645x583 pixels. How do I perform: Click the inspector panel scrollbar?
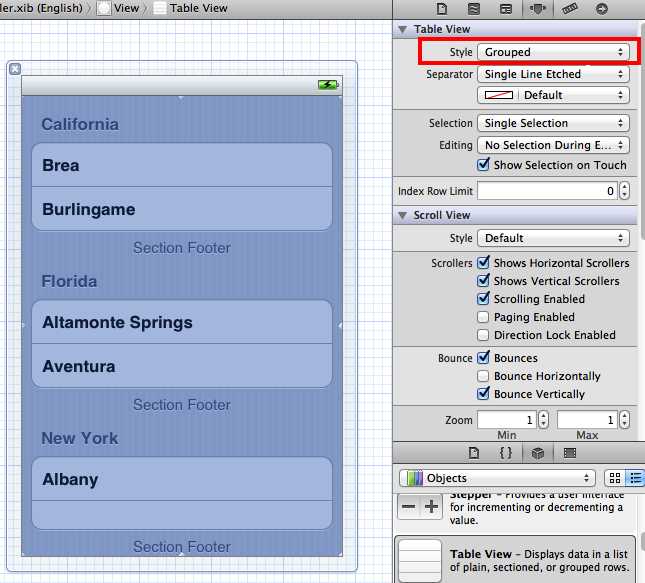(x=643, y=130)
